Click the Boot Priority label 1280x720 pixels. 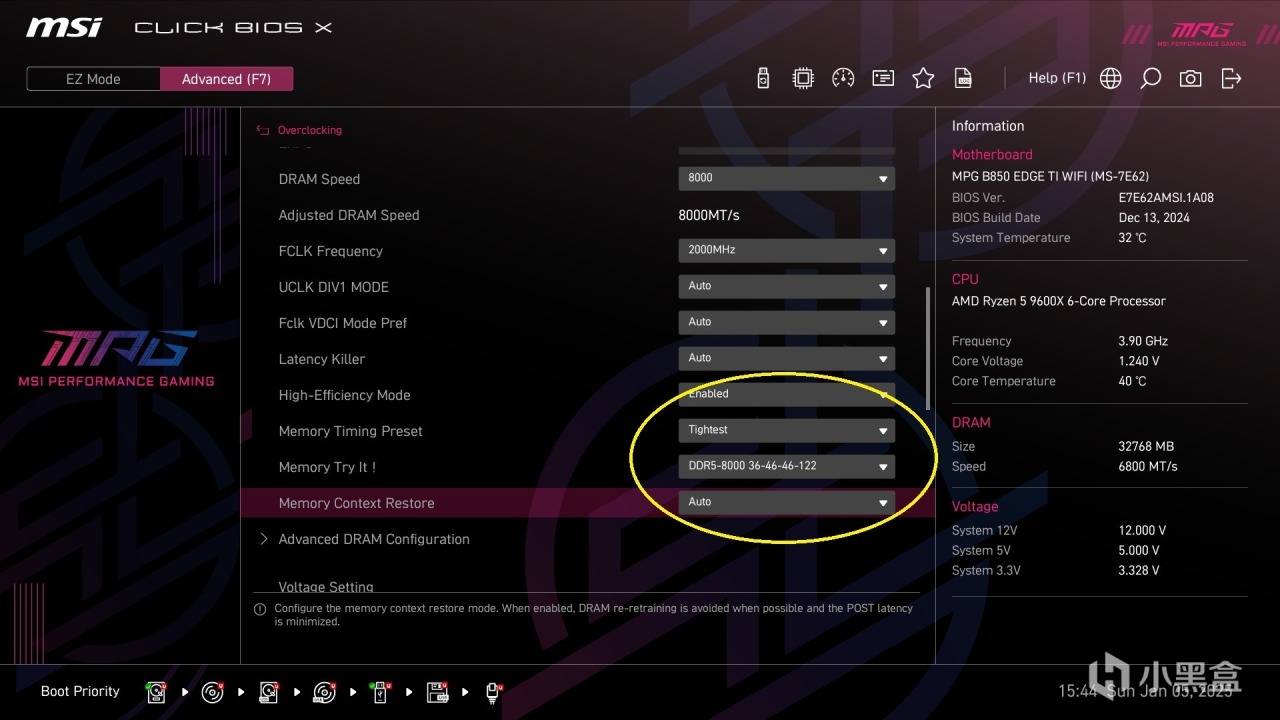click(80, 691)
